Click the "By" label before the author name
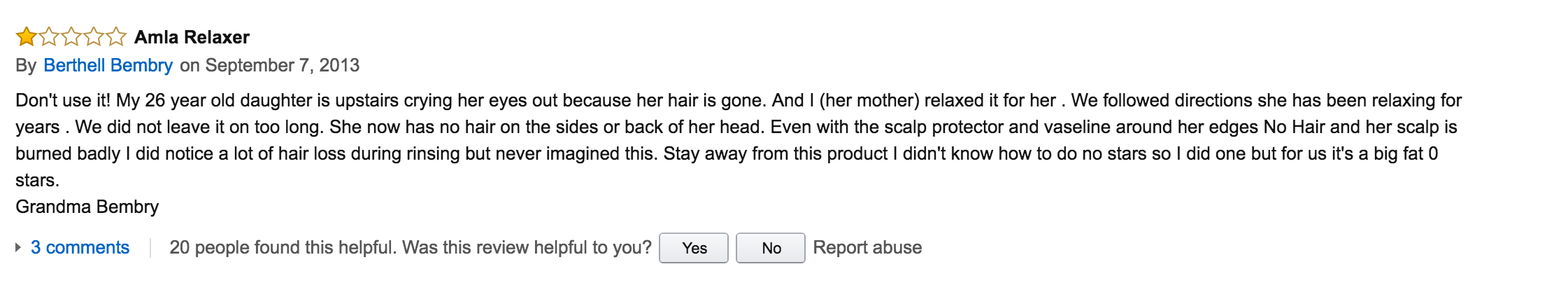The width and height of the screenshot is (1568, 297). coord(26,65)
